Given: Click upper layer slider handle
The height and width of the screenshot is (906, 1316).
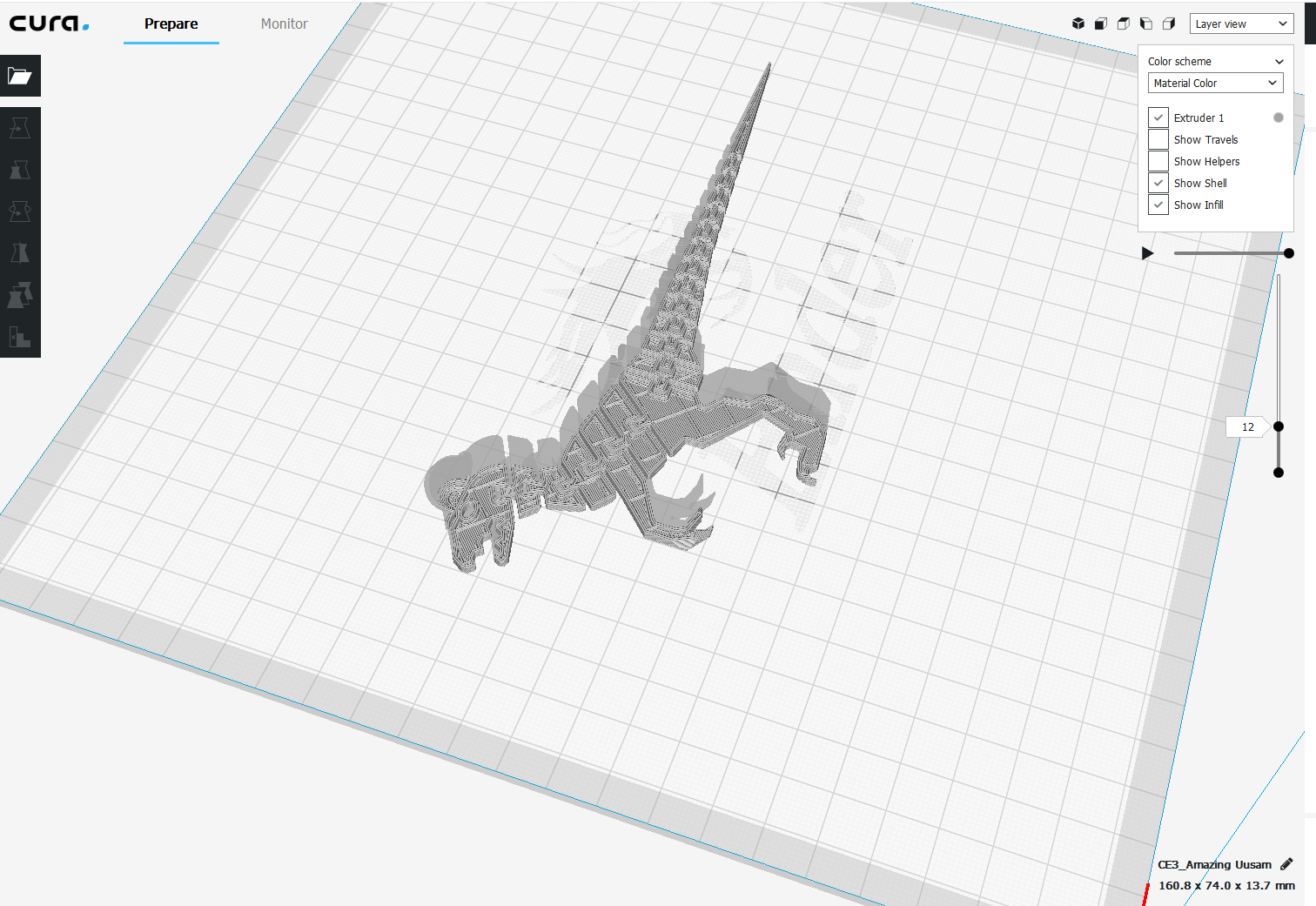Looking at the screenshot, I should [1279, 426].
